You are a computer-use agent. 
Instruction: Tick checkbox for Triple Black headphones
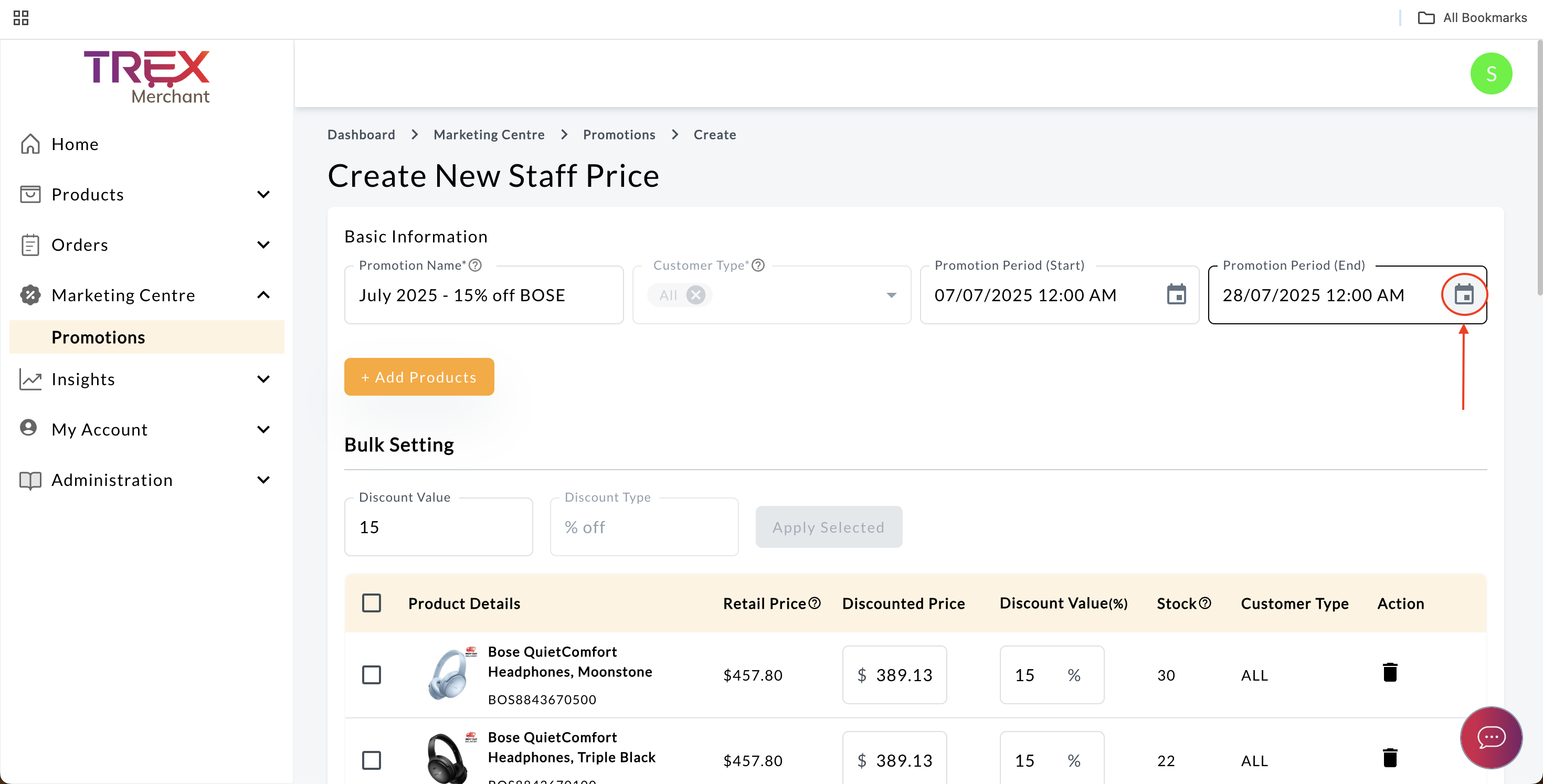372,760
